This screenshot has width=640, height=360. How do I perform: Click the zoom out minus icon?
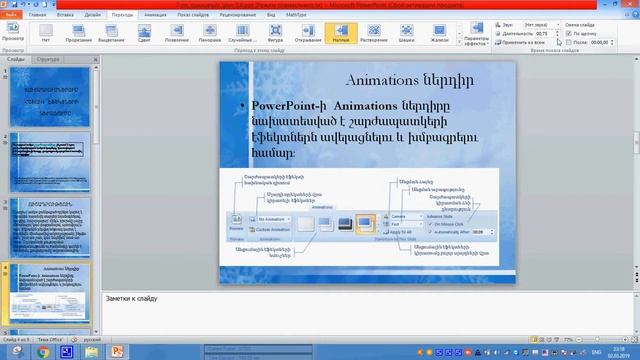[x=579, y=340]
